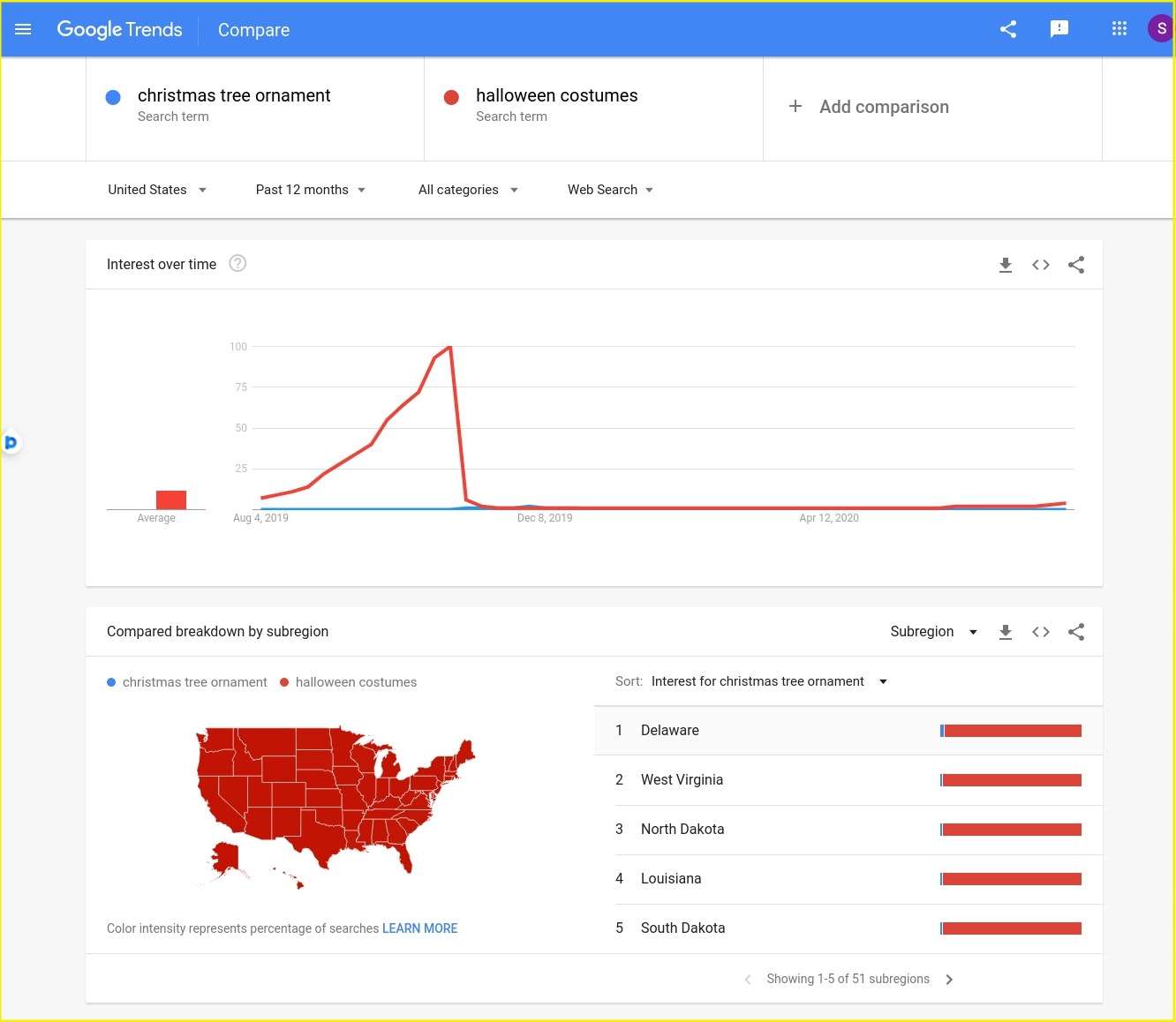Click the peak of halloween costumes line
This screenshot has height=1022, width=1176.
[x=450, y=347]
